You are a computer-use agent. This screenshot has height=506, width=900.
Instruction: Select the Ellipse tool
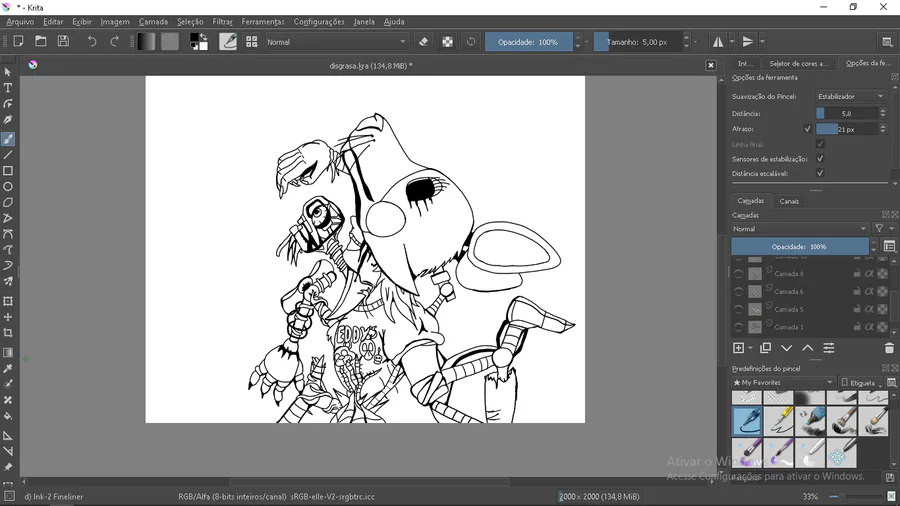[x=8, y=187]
